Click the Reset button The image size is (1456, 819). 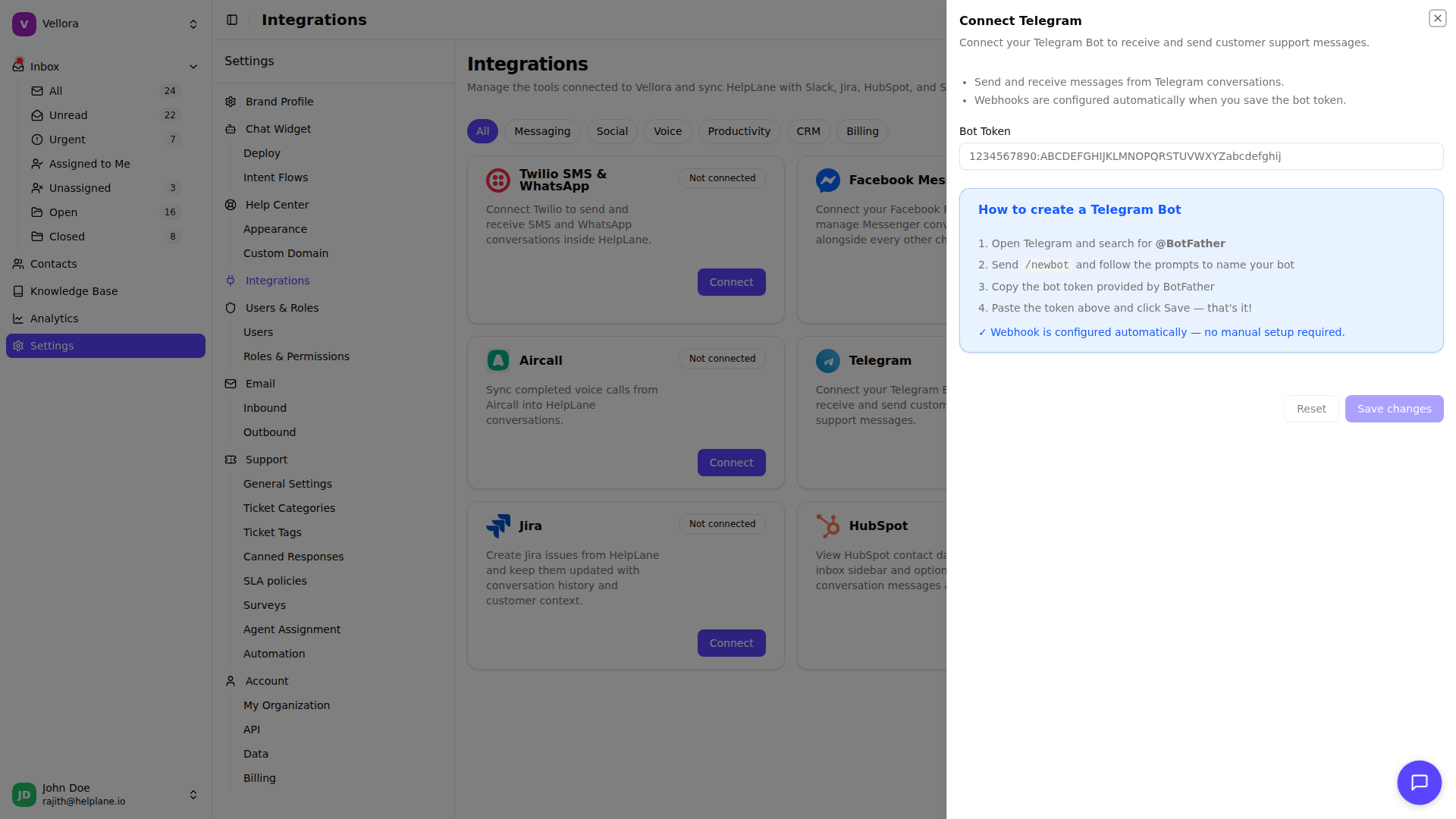[x=1311, y=409]
